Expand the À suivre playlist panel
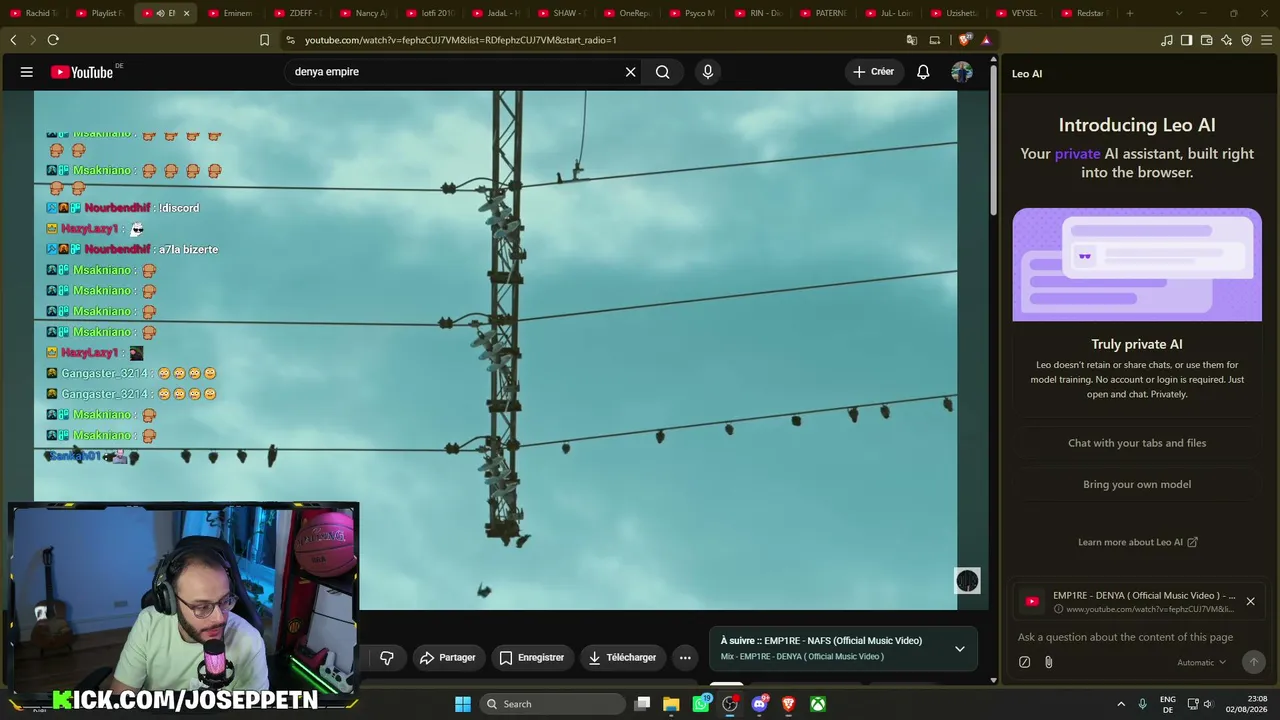The width and height of the screenshot is (1280, 720). point(960,648)
